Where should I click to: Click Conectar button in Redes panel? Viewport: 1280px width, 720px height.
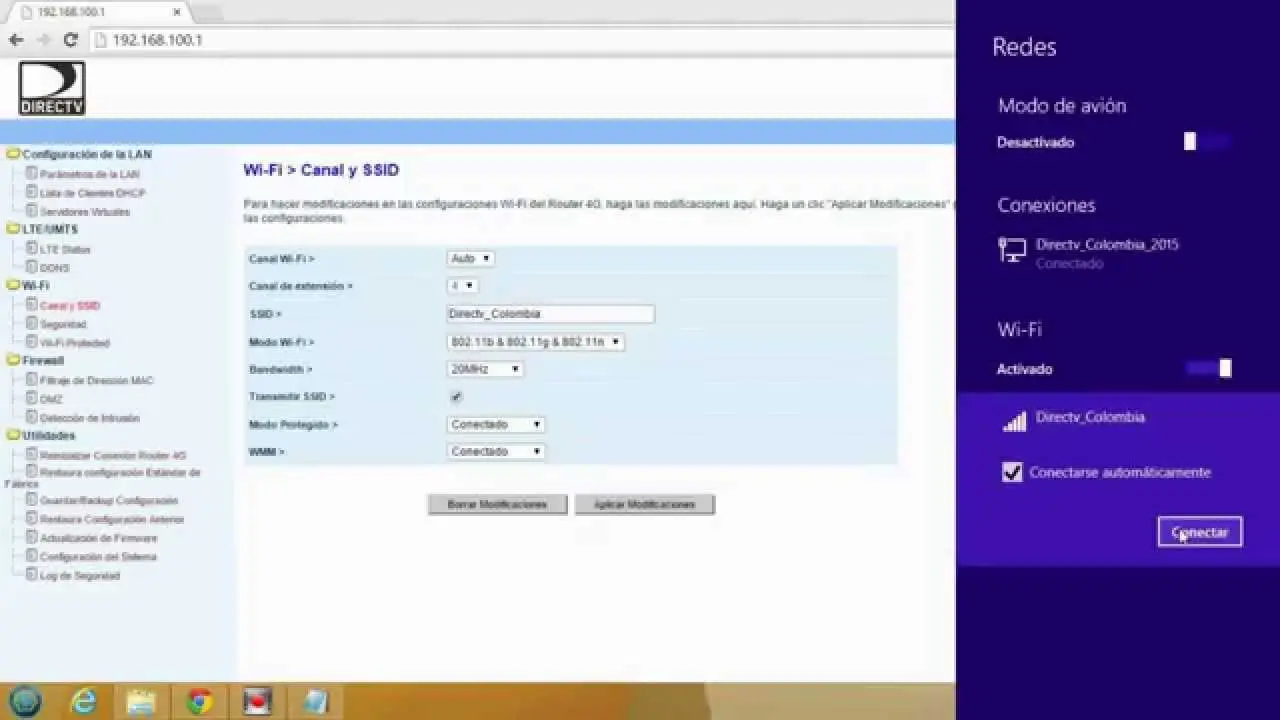1200,532
